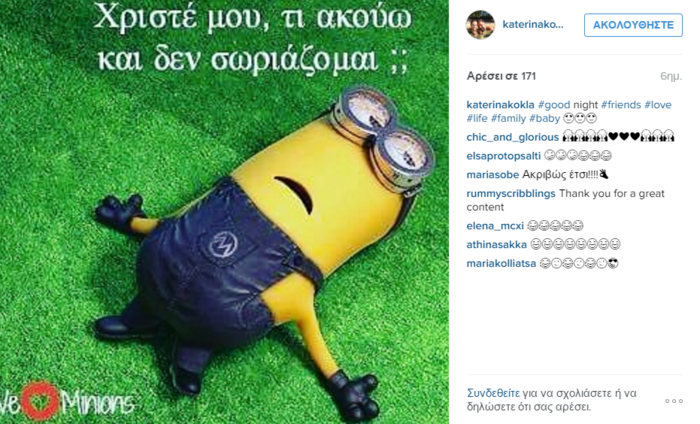Image resolution: width=700 pixels, height=424 pixels.
Task: Click the 6ημ. post timestamp
Action: click(x=671, y=76)
